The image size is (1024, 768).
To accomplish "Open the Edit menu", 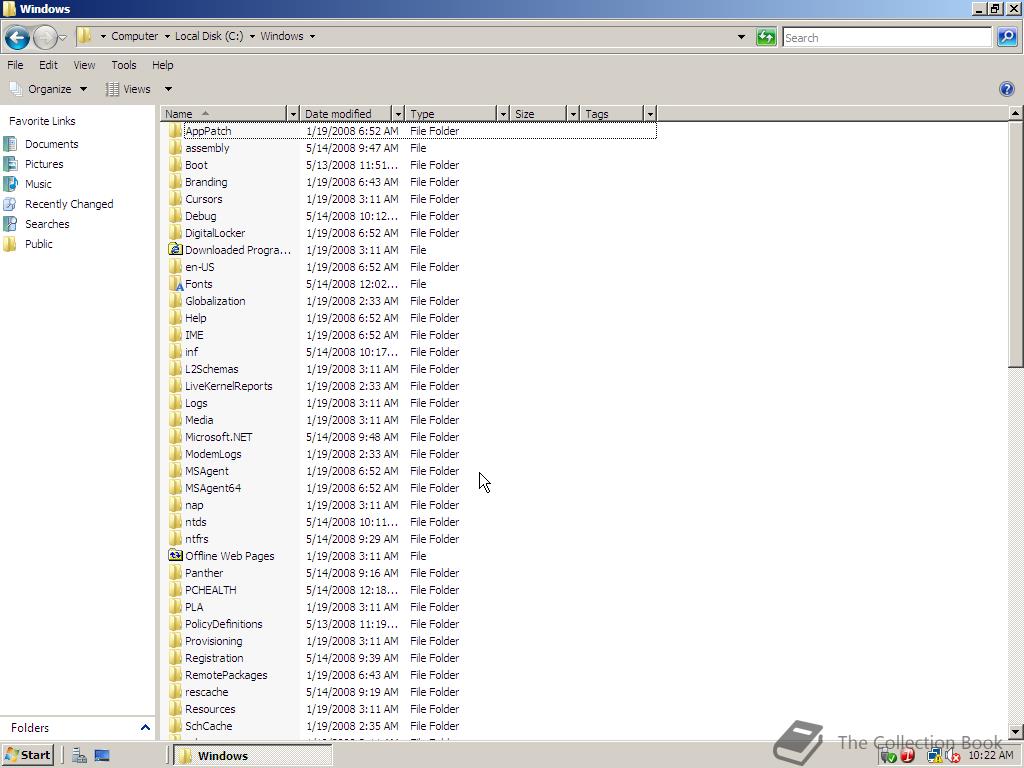I will click(x=48, y=65).
